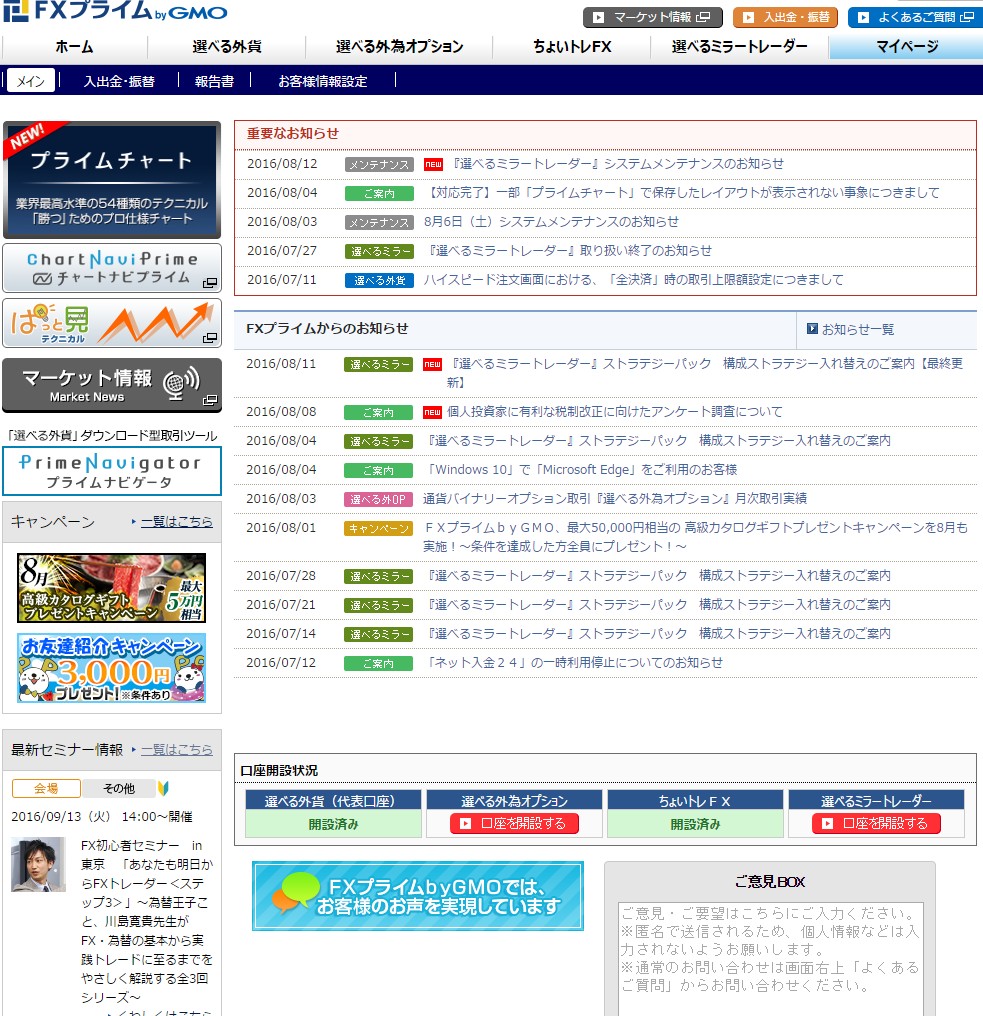Open the Windows 10 Microsoft Edge notice
983x1016 pixels.
click(x=581, y=470)
